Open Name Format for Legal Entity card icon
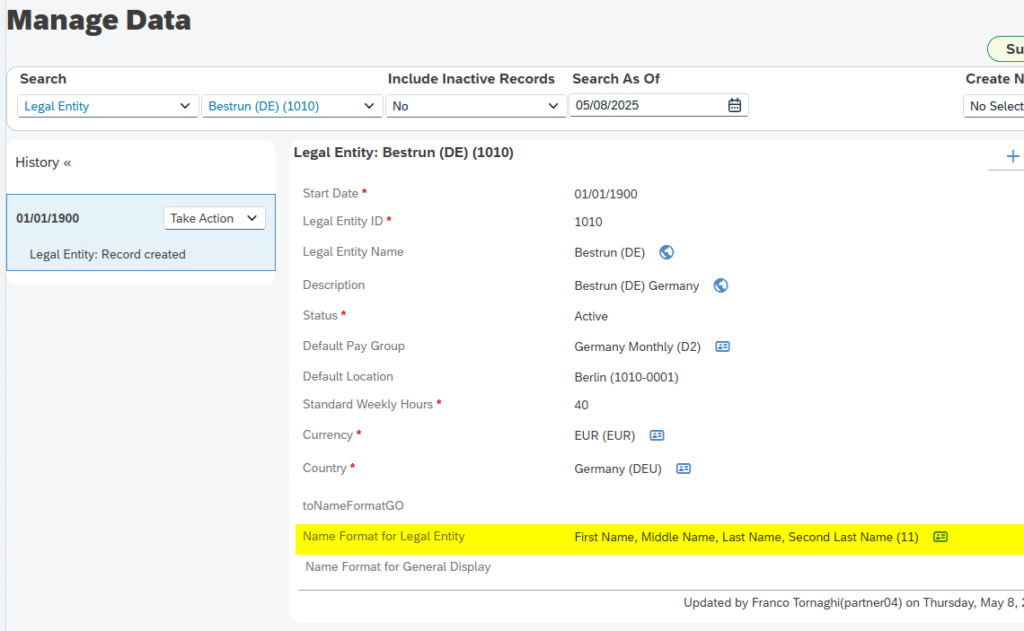Viewport: 1024px width, 631px height. [x=940, y=537]
